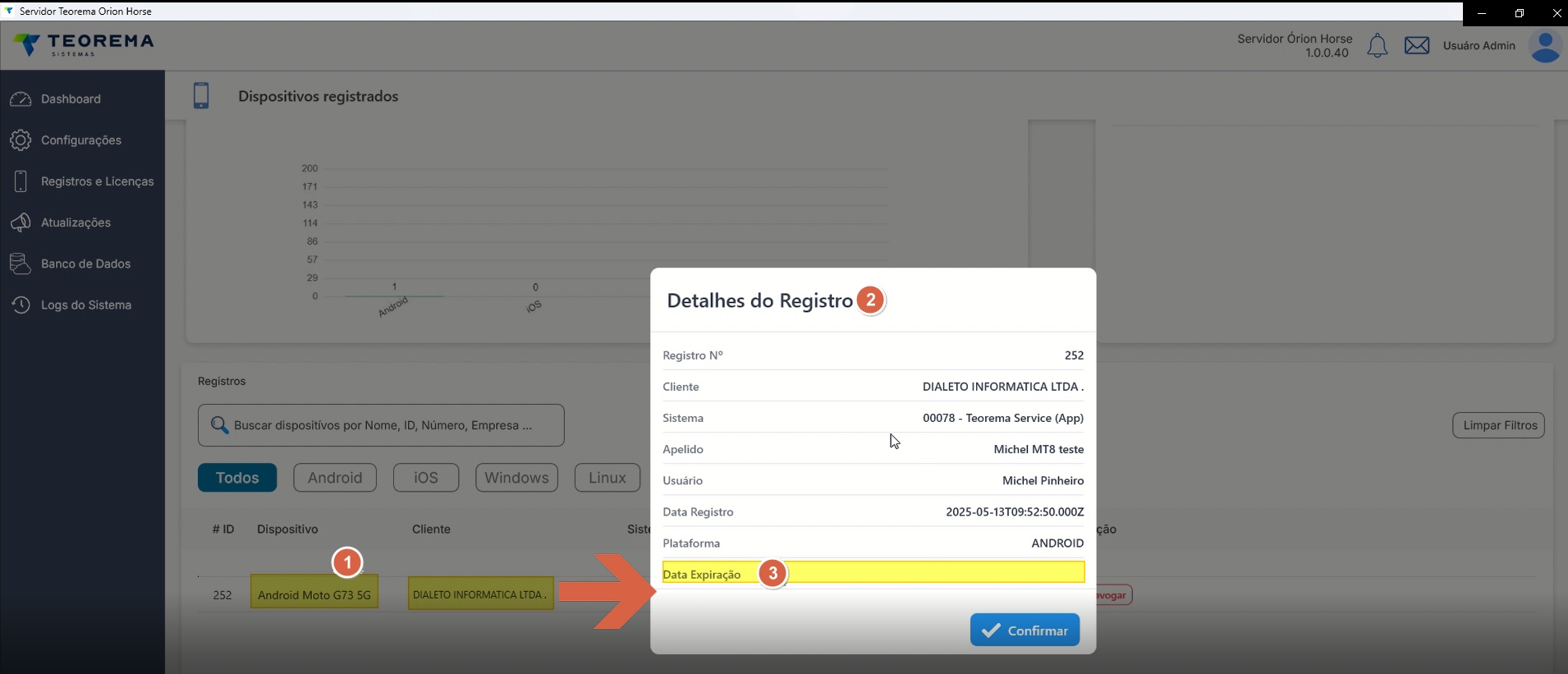Viewport: 1568px width, 674px height.
Task: Click the search magnifier icon
Action: 219,425
